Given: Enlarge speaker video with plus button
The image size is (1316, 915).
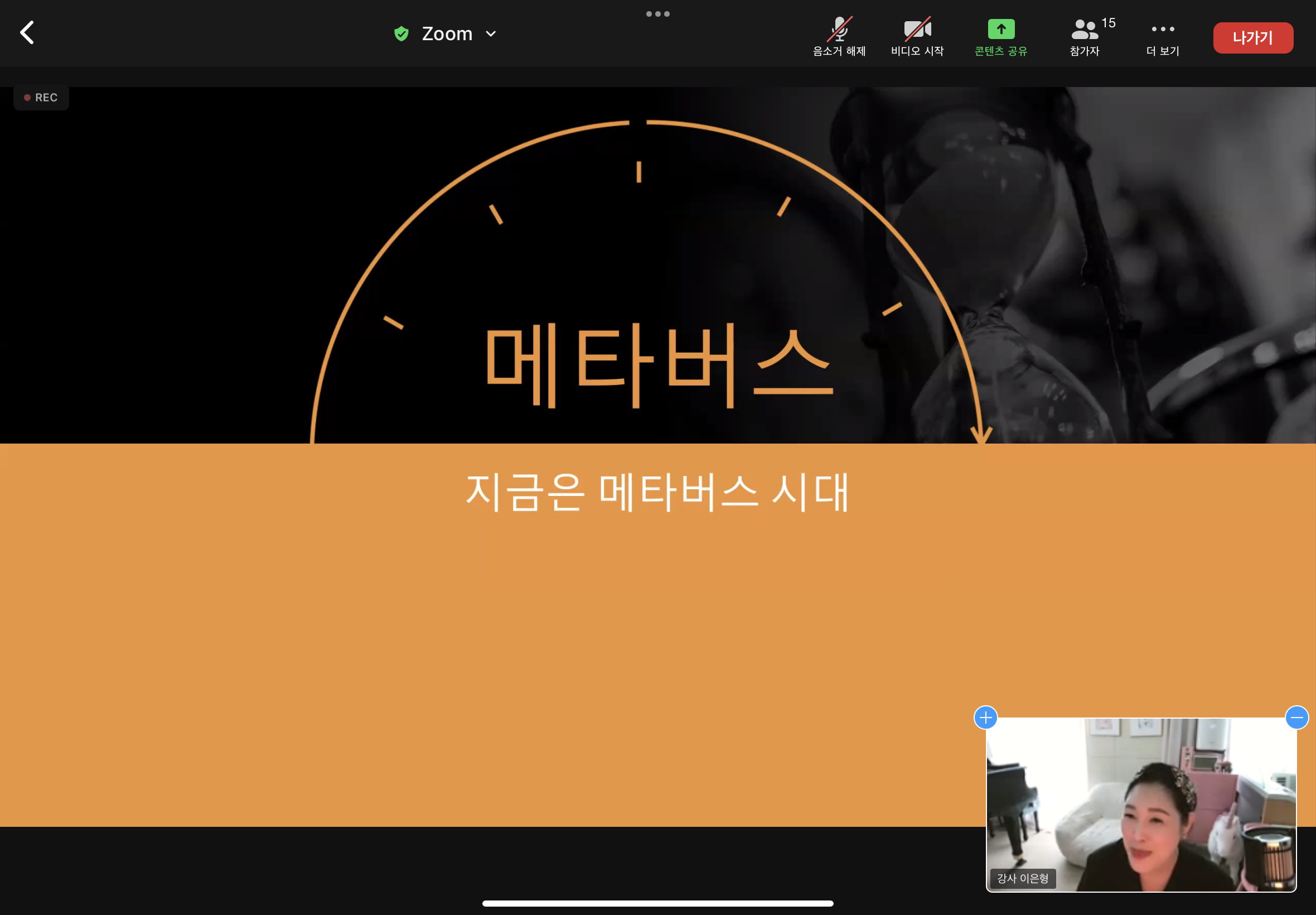Looking at the screenshot, I should click(x=985, y=717).
